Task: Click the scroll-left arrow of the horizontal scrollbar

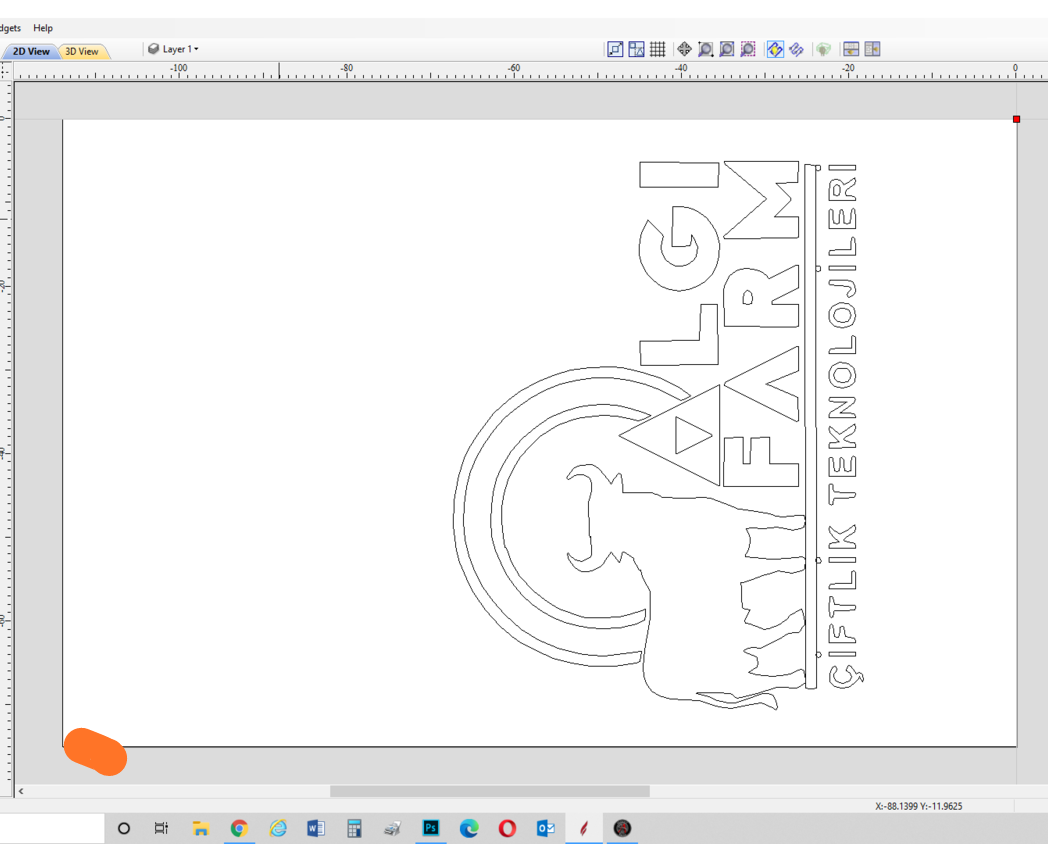Action: 21,791
